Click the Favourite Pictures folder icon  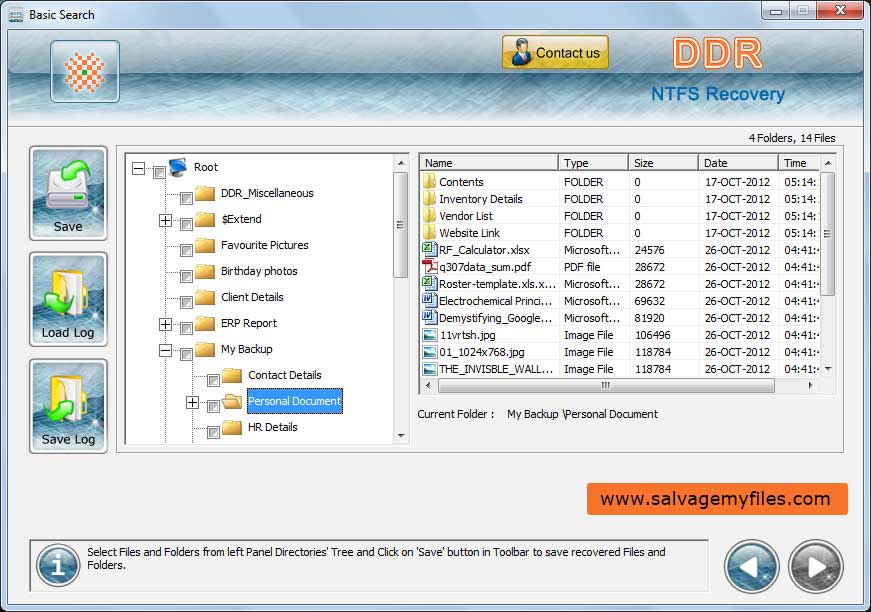click(205, 245)
